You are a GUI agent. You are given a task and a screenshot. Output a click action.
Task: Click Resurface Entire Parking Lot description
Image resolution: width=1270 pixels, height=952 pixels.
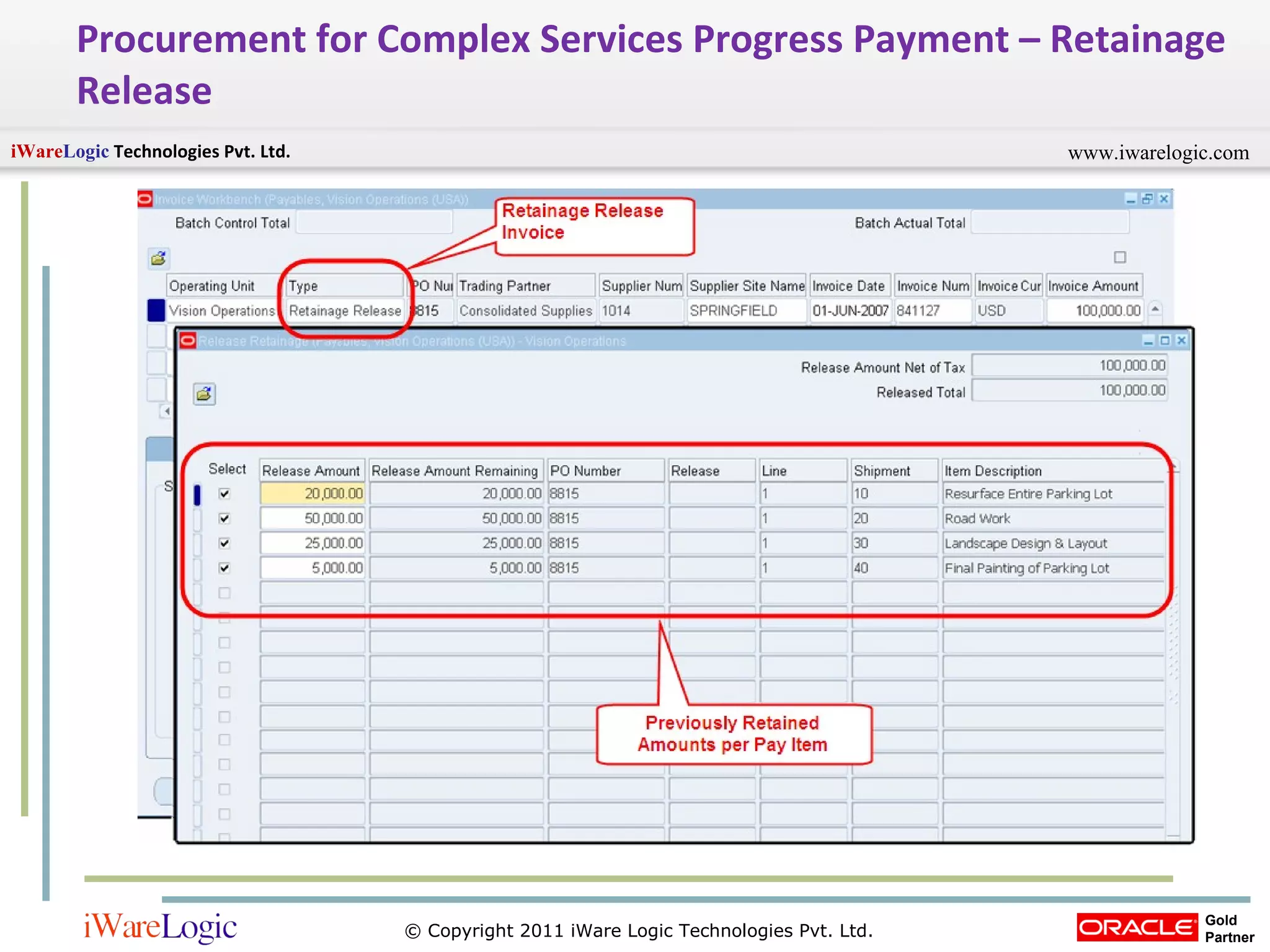[x=1053, y=494]
